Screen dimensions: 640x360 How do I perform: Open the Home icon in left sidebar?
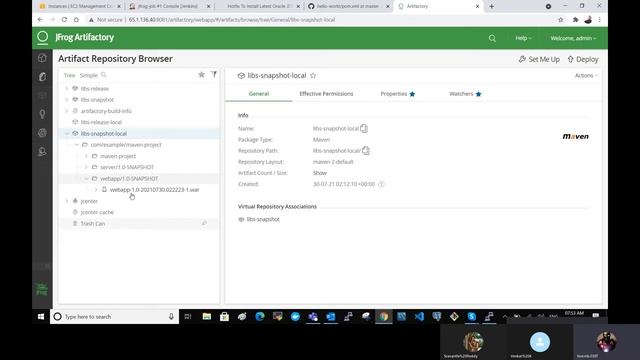tap(42, 58)
